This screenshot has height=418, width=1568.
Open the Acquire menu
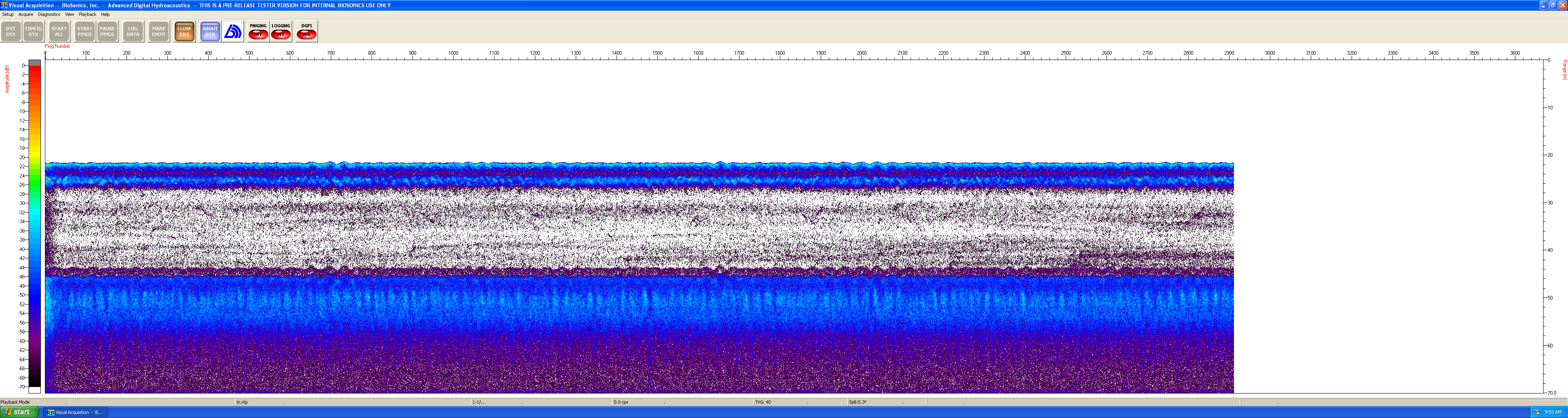point(26,15)
